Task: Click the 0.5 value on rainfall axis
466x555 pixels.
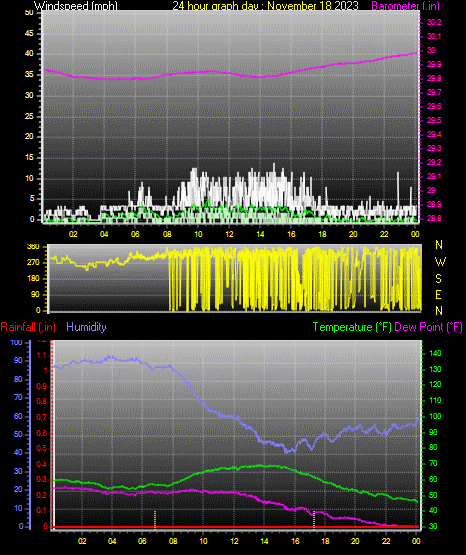Action: (x=42, y=448)
